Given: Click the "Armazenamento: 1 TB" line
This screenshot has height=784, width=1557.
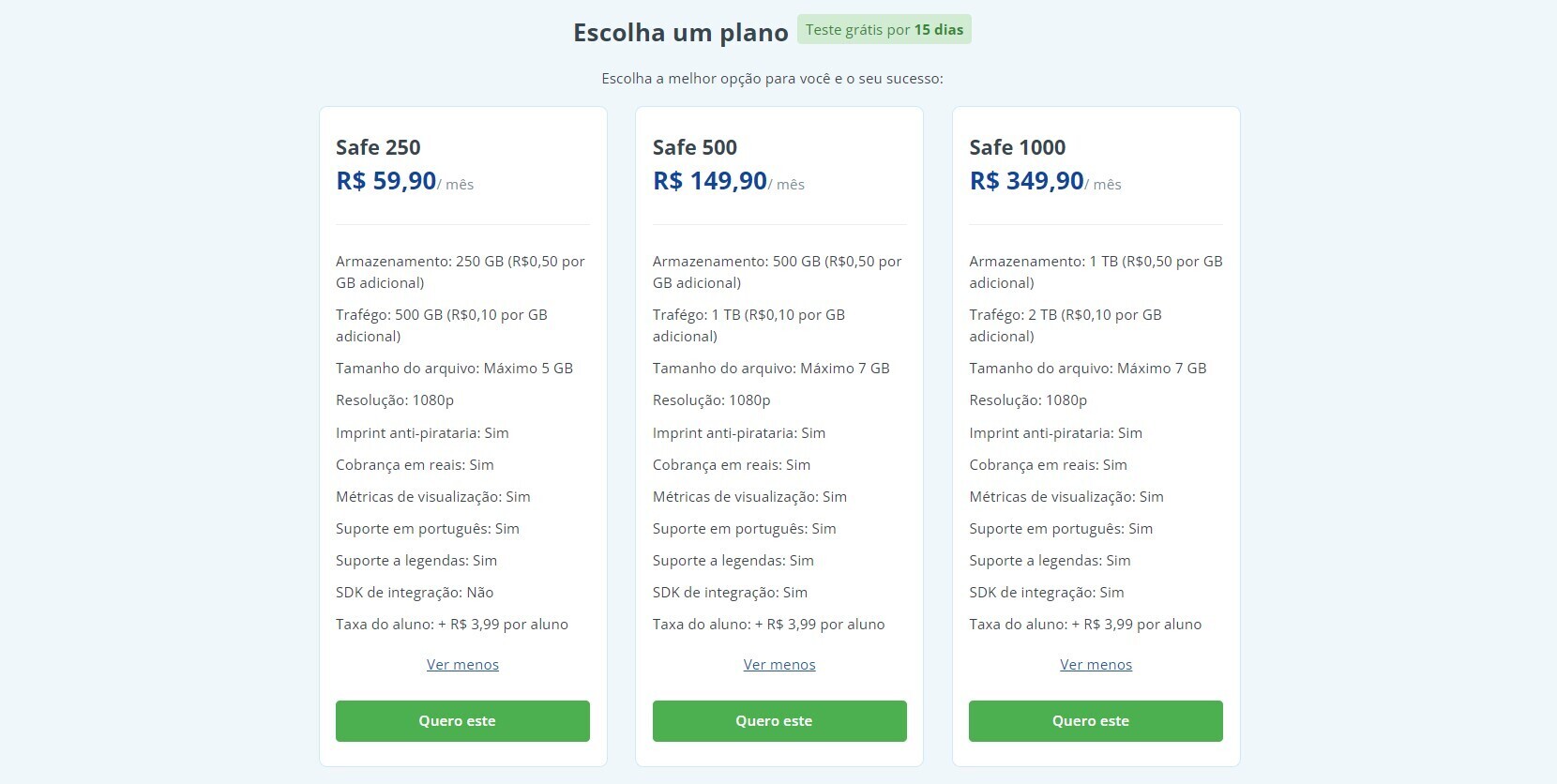Looking at the screenshot, I should [1095, 272].
